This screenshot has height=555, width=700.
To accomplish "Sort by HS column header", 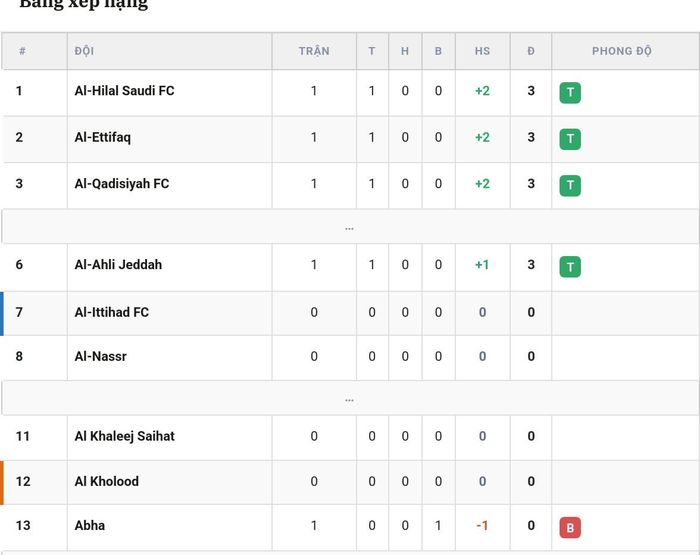I will (482, 51).
